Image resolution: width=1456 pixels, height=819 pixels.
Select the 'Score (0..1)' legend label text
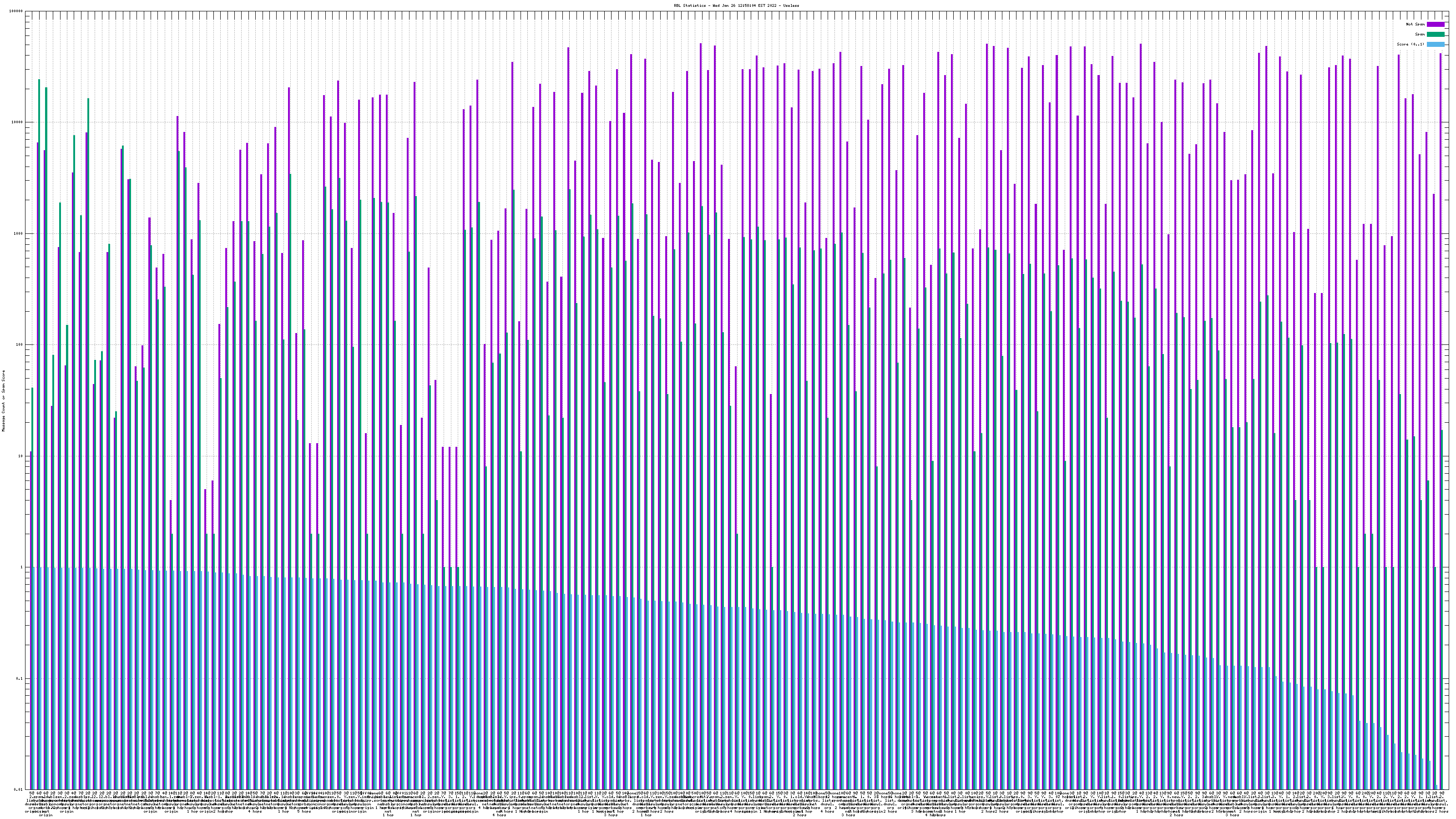(x=1410, y=44)
